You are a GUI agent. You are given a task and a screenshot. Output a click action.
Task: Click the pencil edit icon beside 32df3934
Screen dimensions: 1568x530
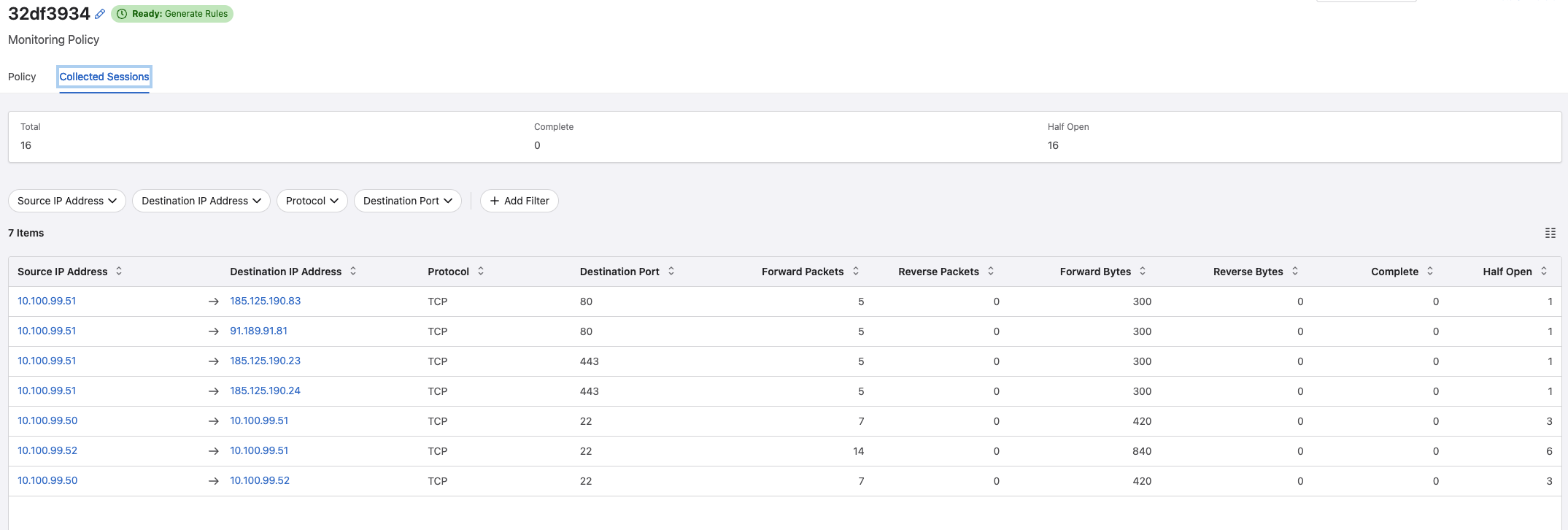click(x=100, y=14)
